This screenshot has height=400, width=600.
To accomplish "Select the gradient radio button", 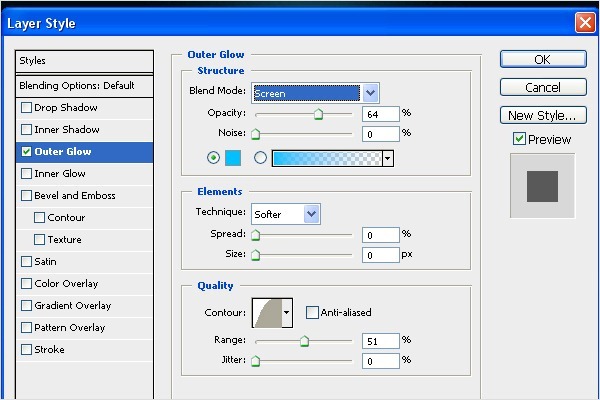I will 262,158.
